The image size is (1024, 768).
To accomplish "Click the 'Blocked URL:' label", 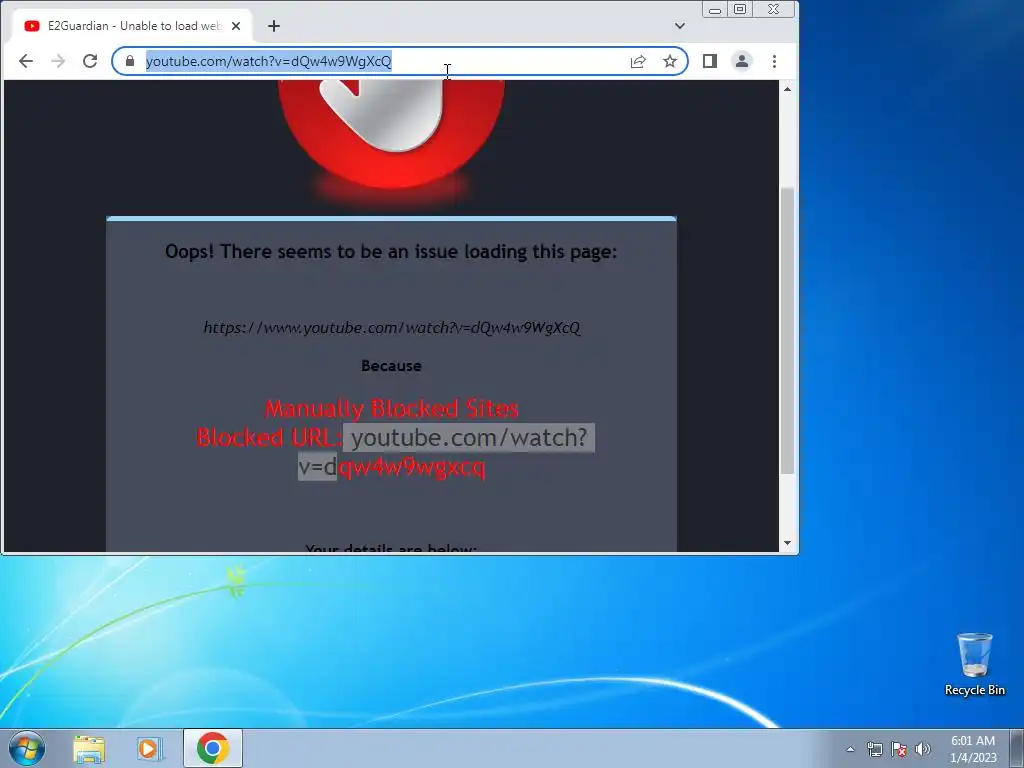I will click(x=269, y=438).
